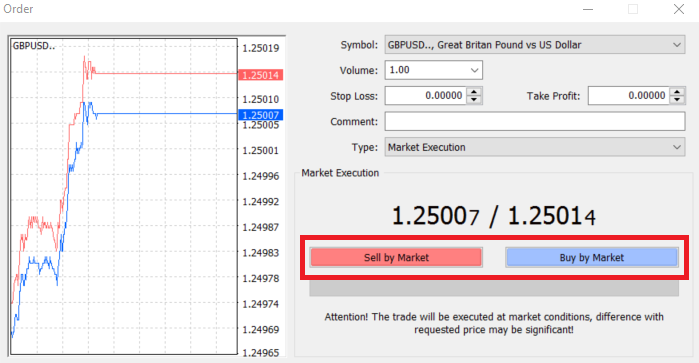The image size is (699, 363).
Task: Click the Sell by Market button
Action: [x=396, y=257]
